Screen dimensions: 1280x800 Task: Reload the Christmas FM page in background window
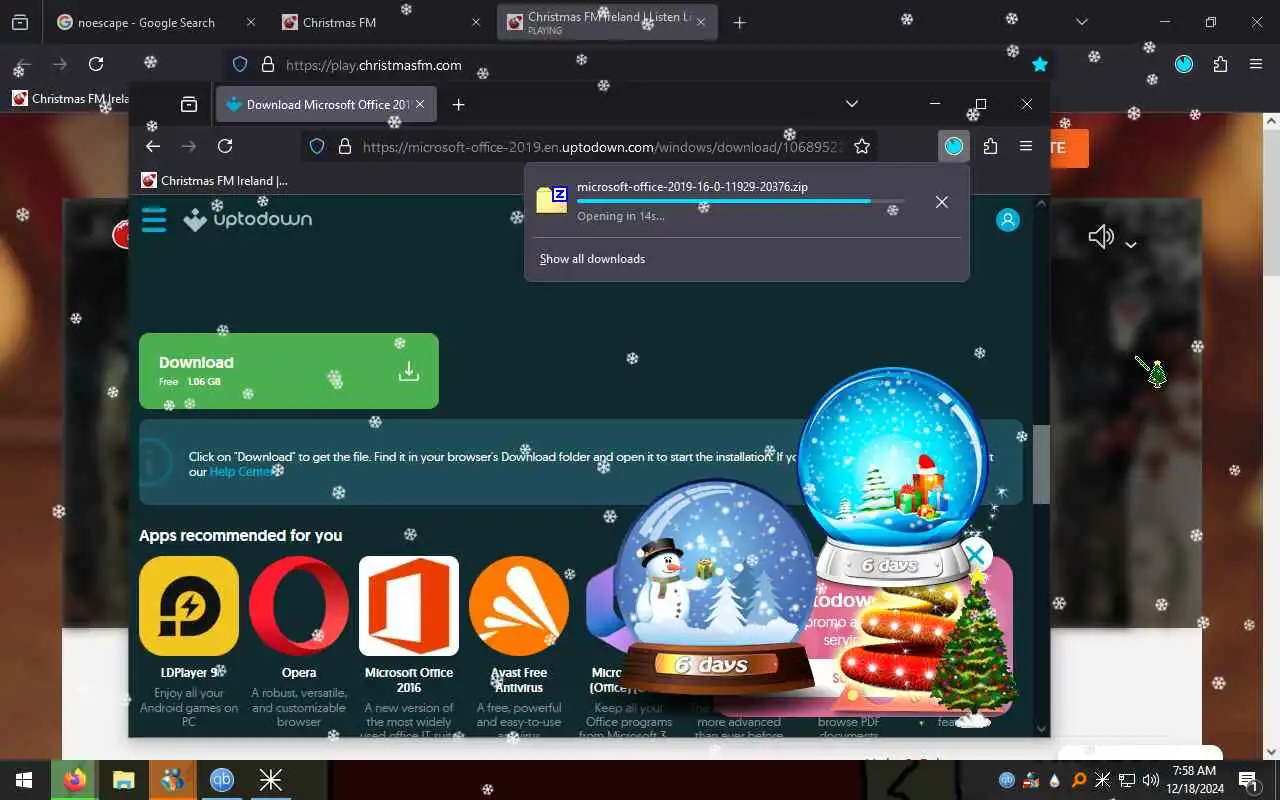[96, 64]
